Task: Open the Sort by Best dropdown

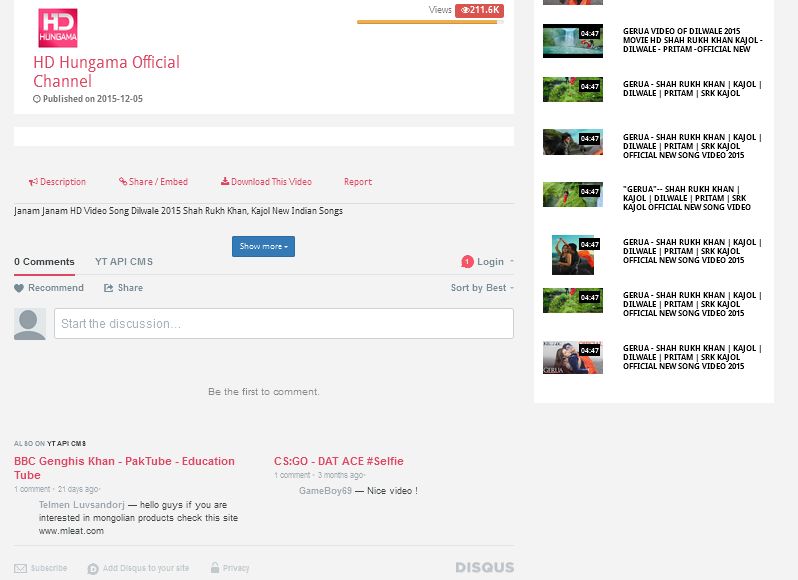Action: pyautogui.click(x=482, y=288)
